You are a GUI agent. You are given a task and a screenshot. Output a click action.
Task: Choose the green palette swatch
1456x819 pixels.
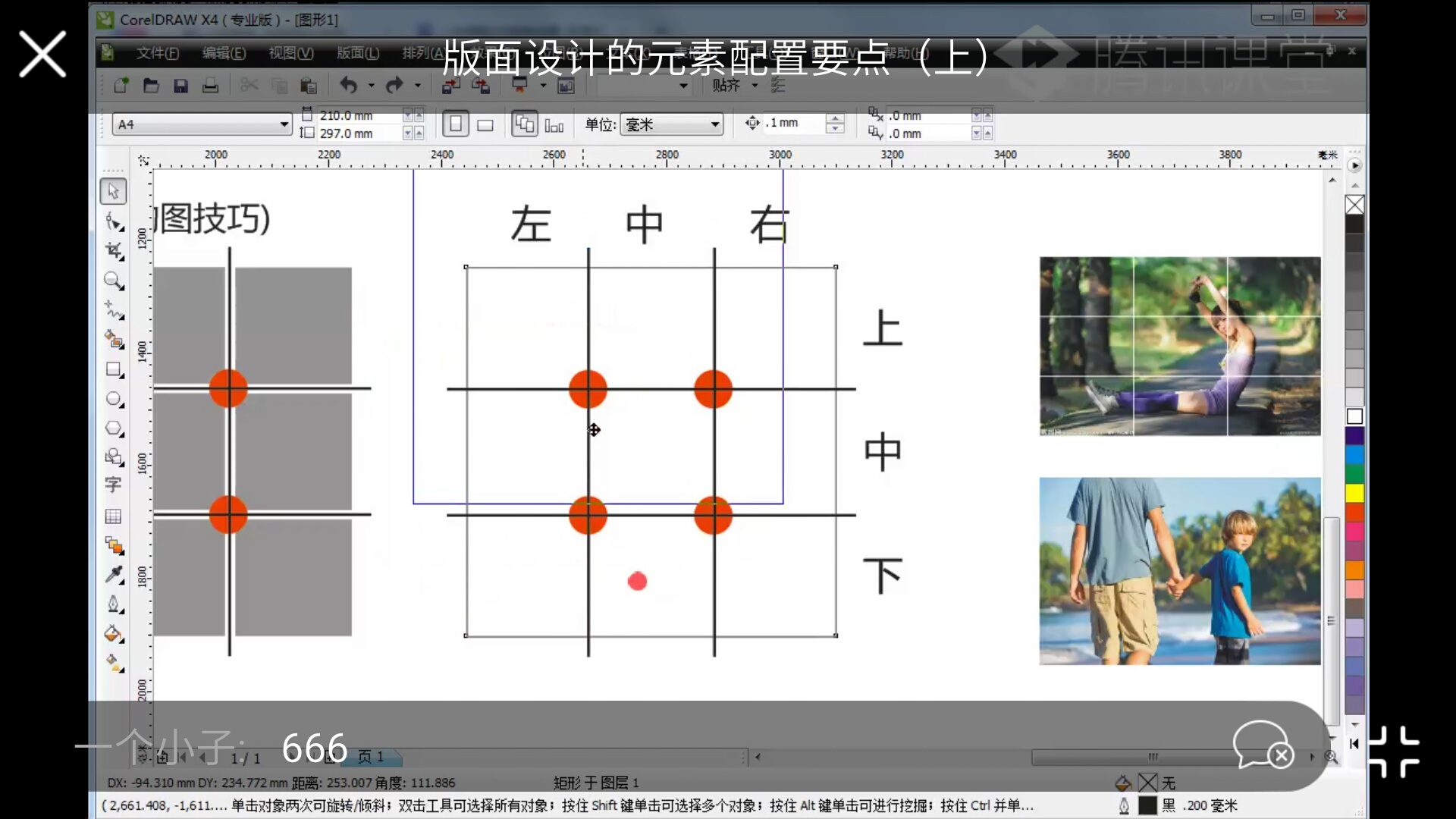point(1354,474)
